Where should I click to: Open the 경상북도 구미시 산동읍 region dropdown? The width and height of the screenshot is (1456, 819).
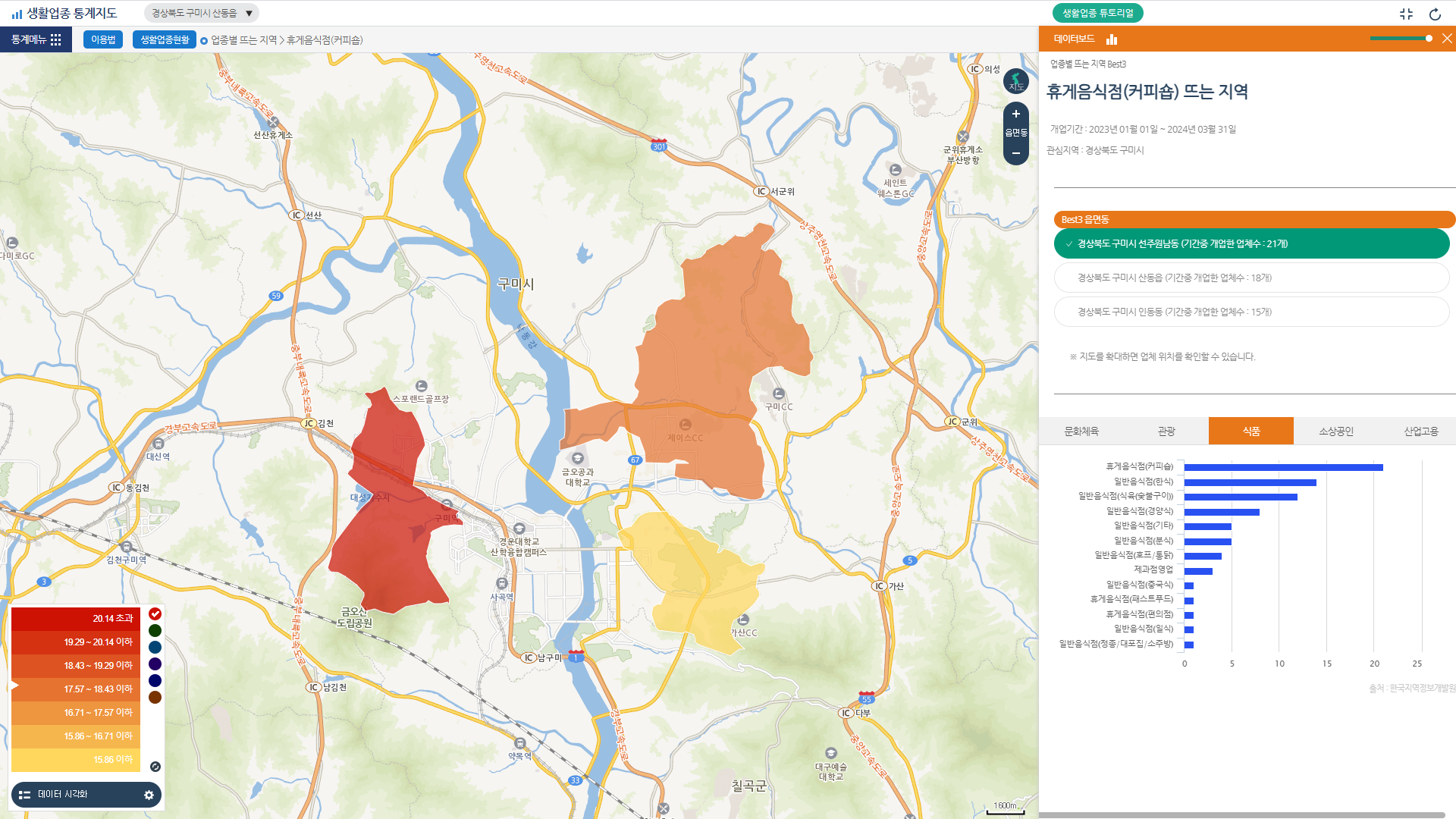(202, 13)
